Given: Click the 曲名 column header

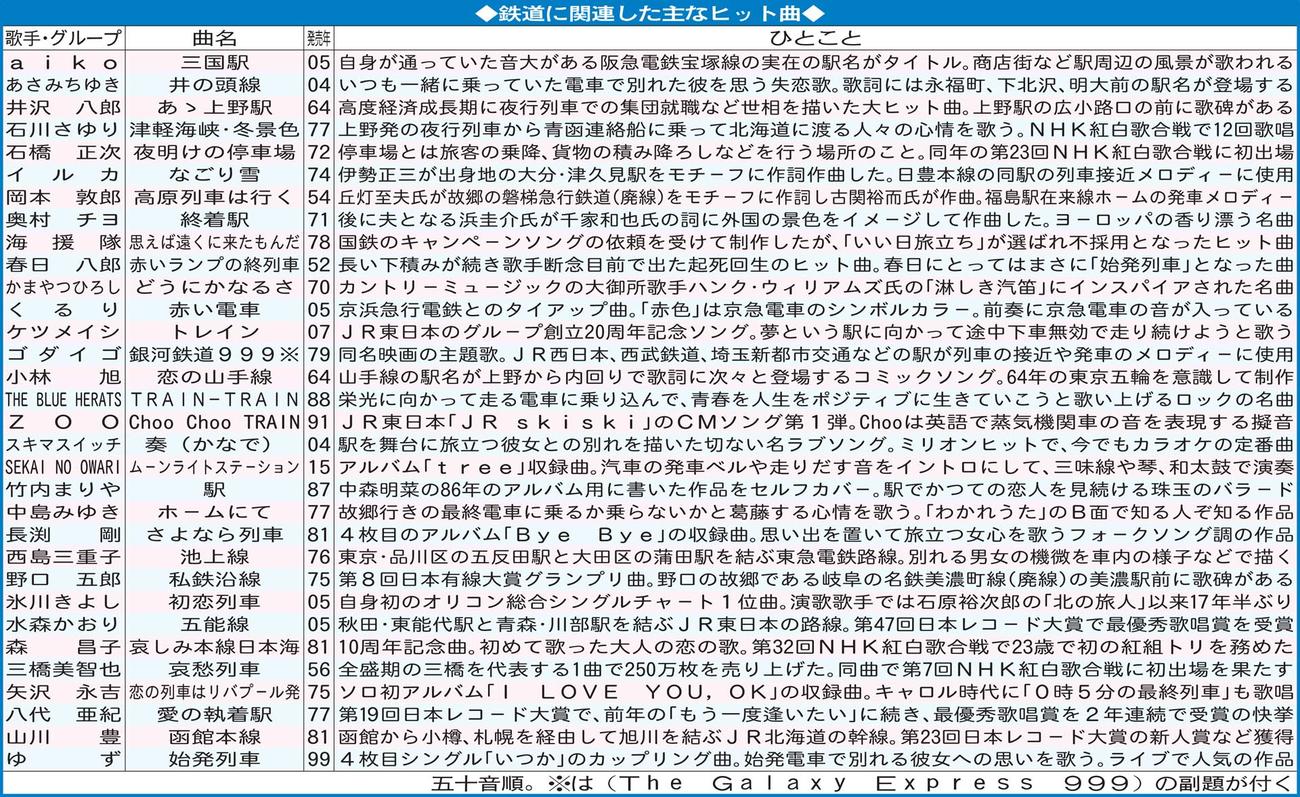Looking at the screenshot, I should pos(214,38).
